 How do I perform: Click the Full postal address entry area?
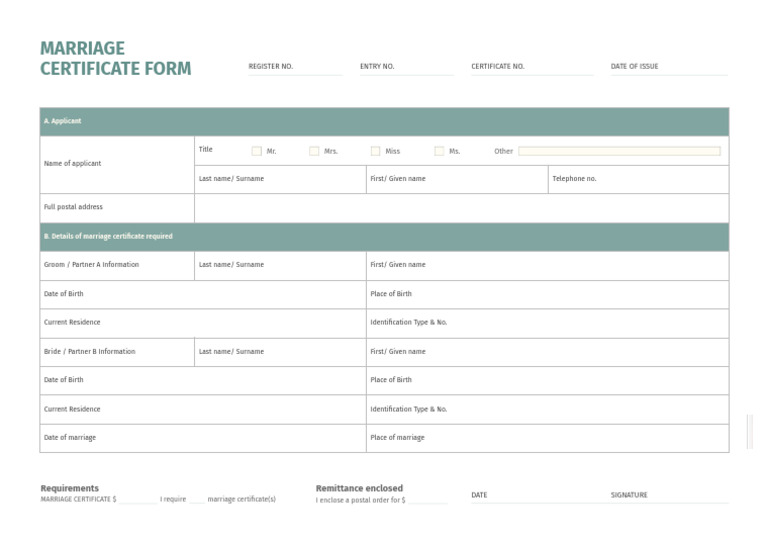(x=461, y=208)
